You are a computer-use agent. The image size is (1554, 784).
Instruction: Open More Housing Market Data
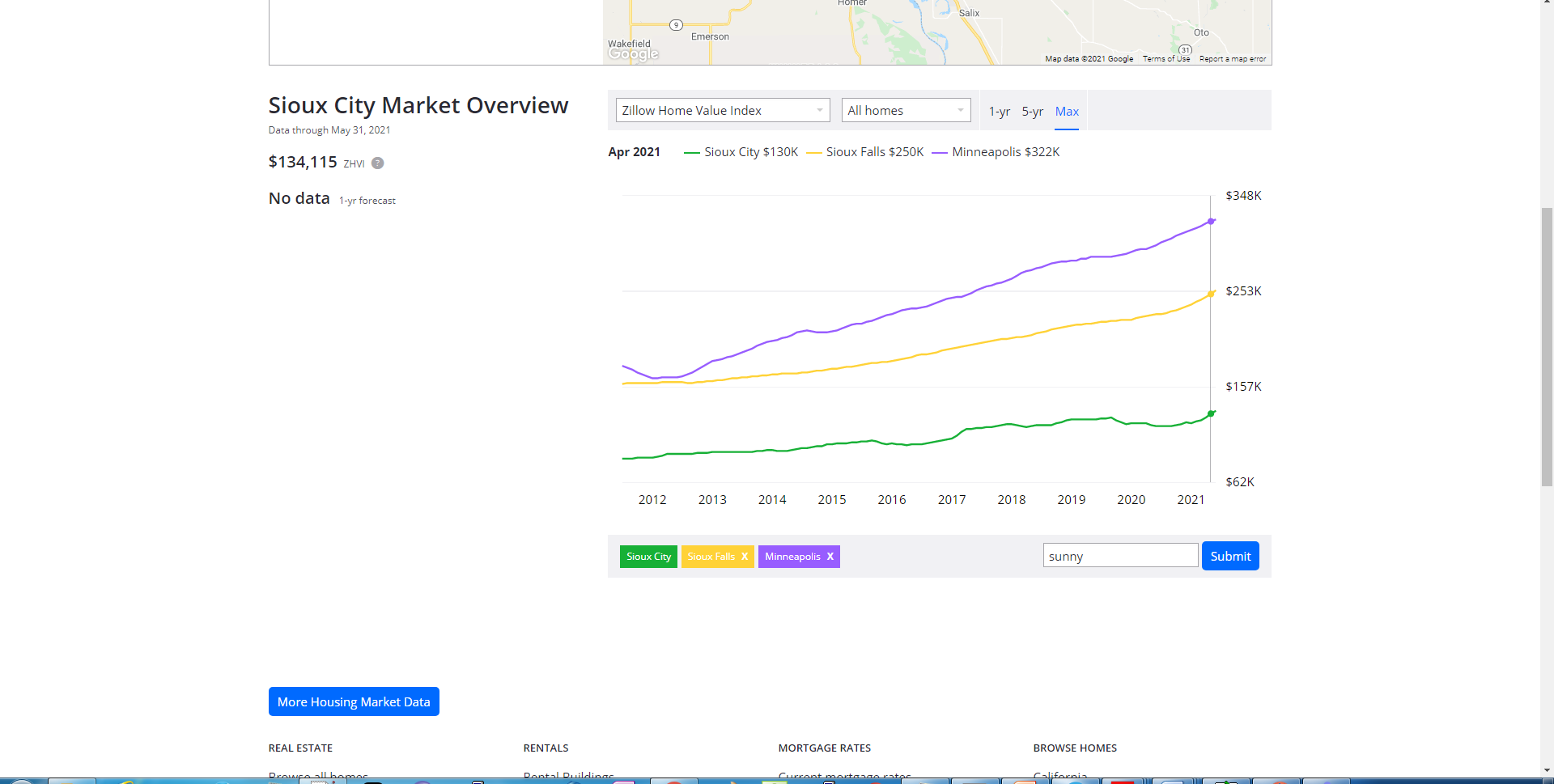tap(354, 701)
